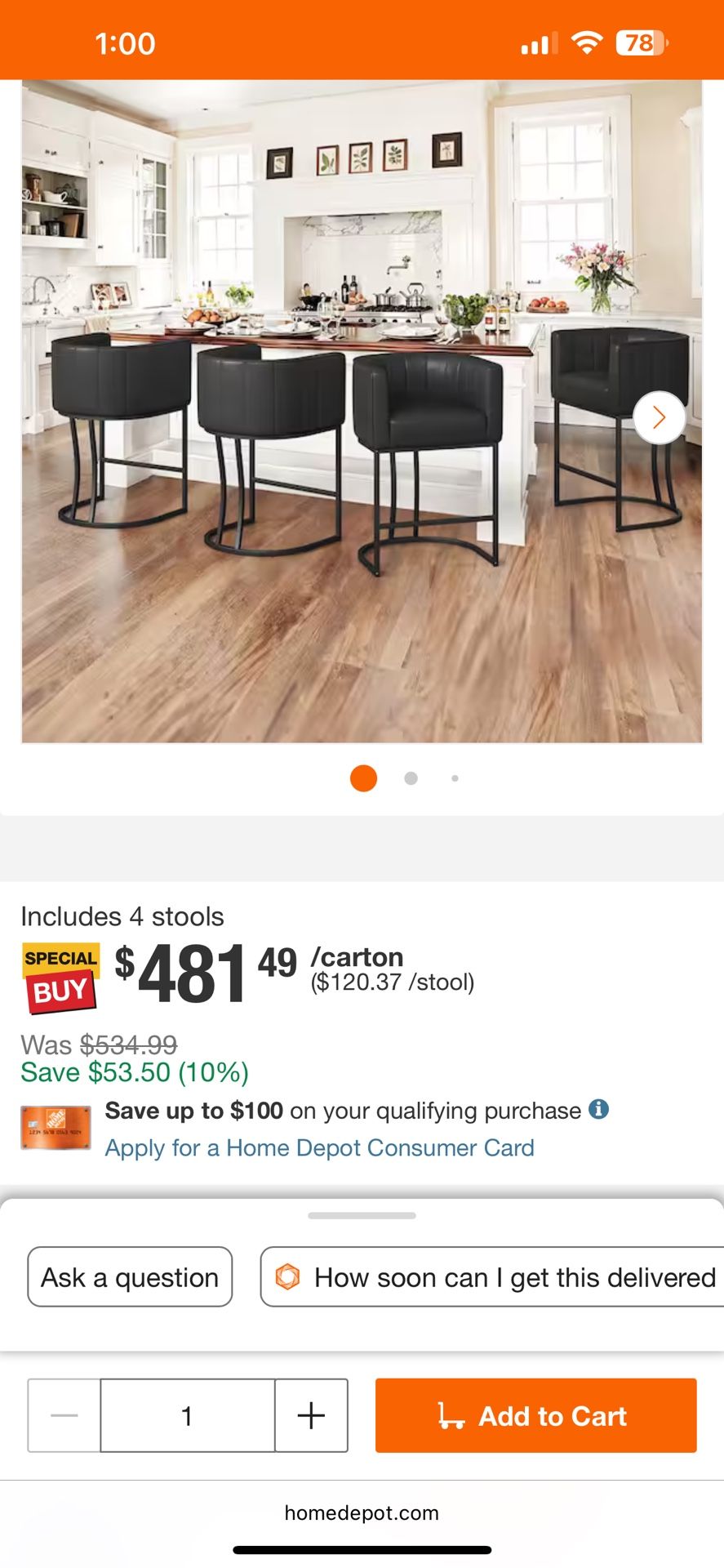724x1568 pixels.
Task: Tap the Special Buy badge
Action: [60, 978]
